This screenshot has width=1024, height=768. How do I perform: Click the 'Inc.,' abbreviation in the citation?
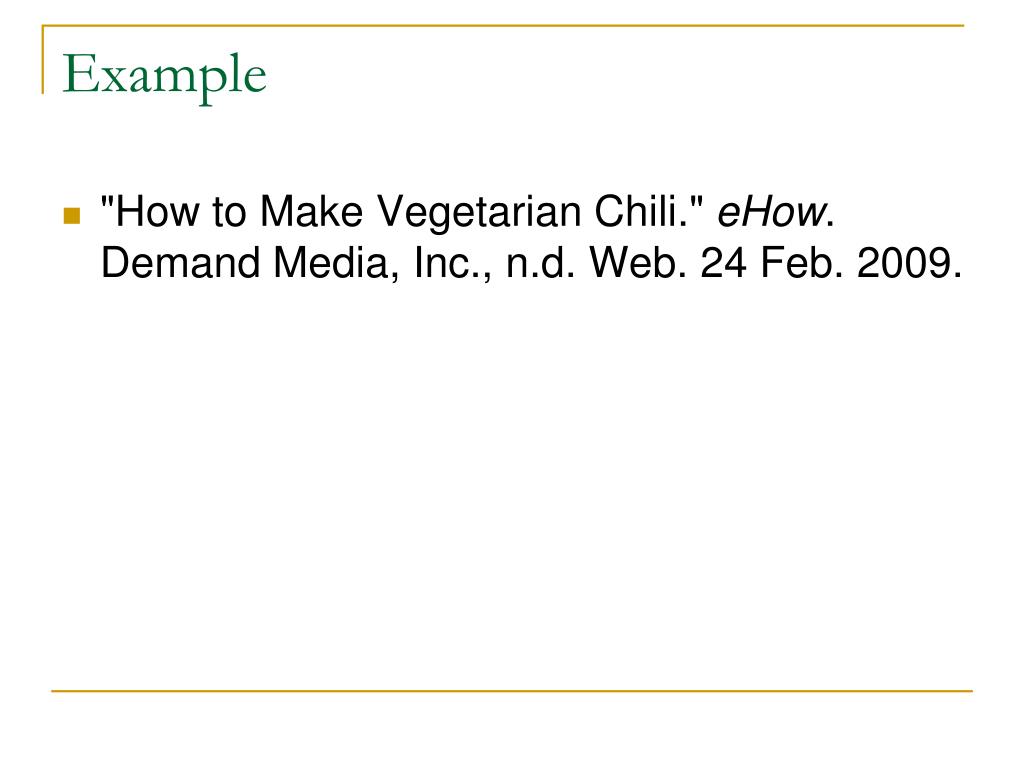click(453, 264)
